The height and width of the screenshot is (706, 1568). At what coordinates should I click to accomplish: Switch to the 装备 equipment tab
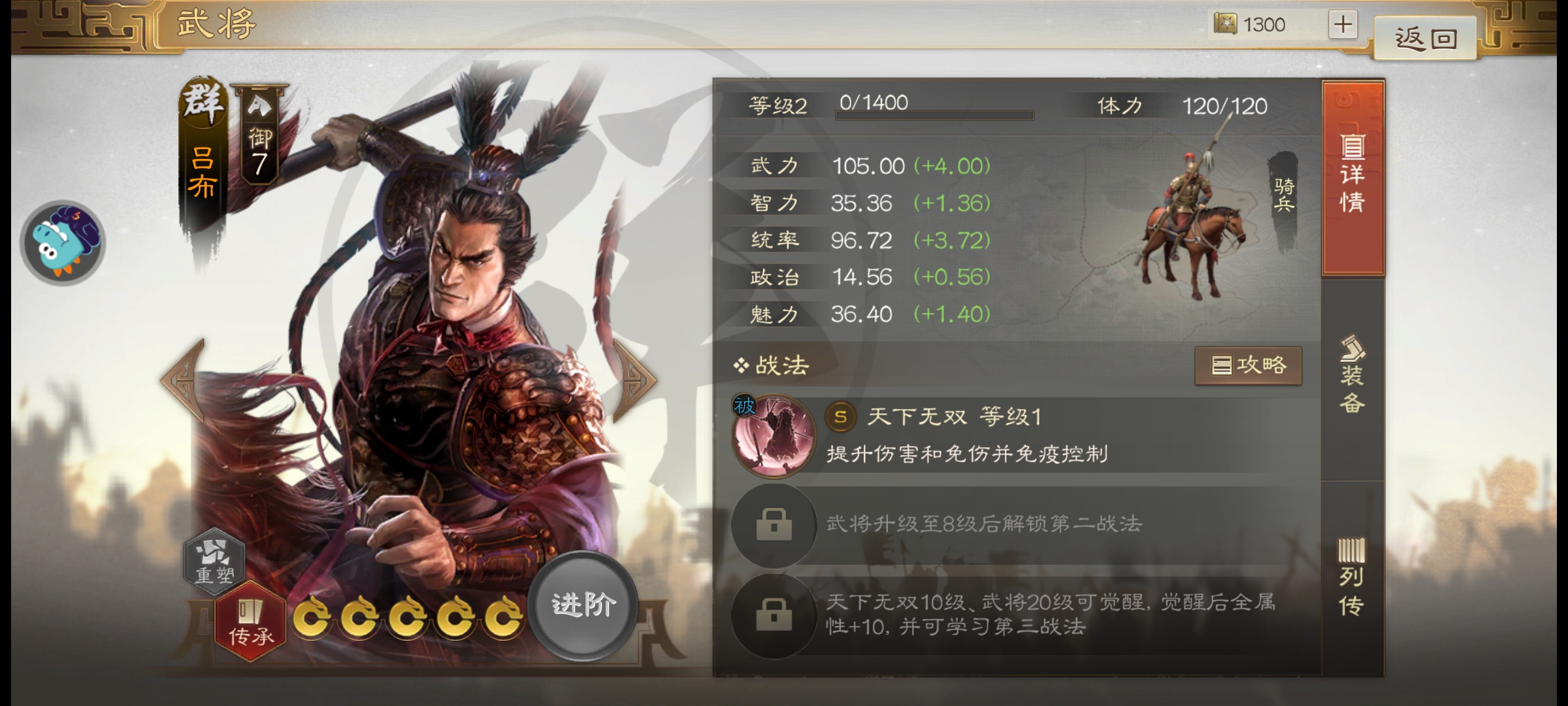point(1352,376)
